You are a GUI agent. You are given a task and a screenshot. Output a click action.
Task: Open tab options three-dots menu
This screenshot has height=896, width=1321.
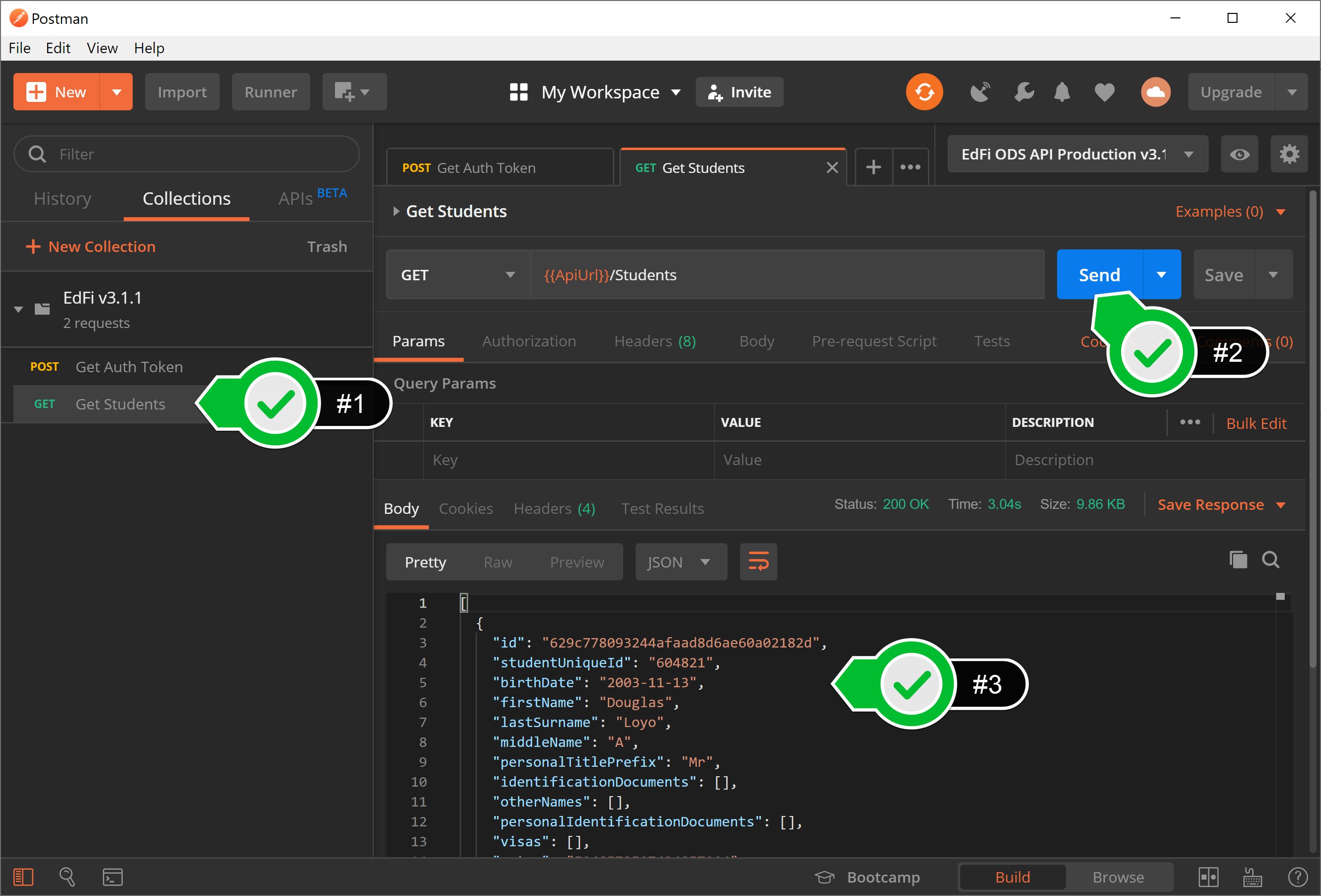coord(910,167)
